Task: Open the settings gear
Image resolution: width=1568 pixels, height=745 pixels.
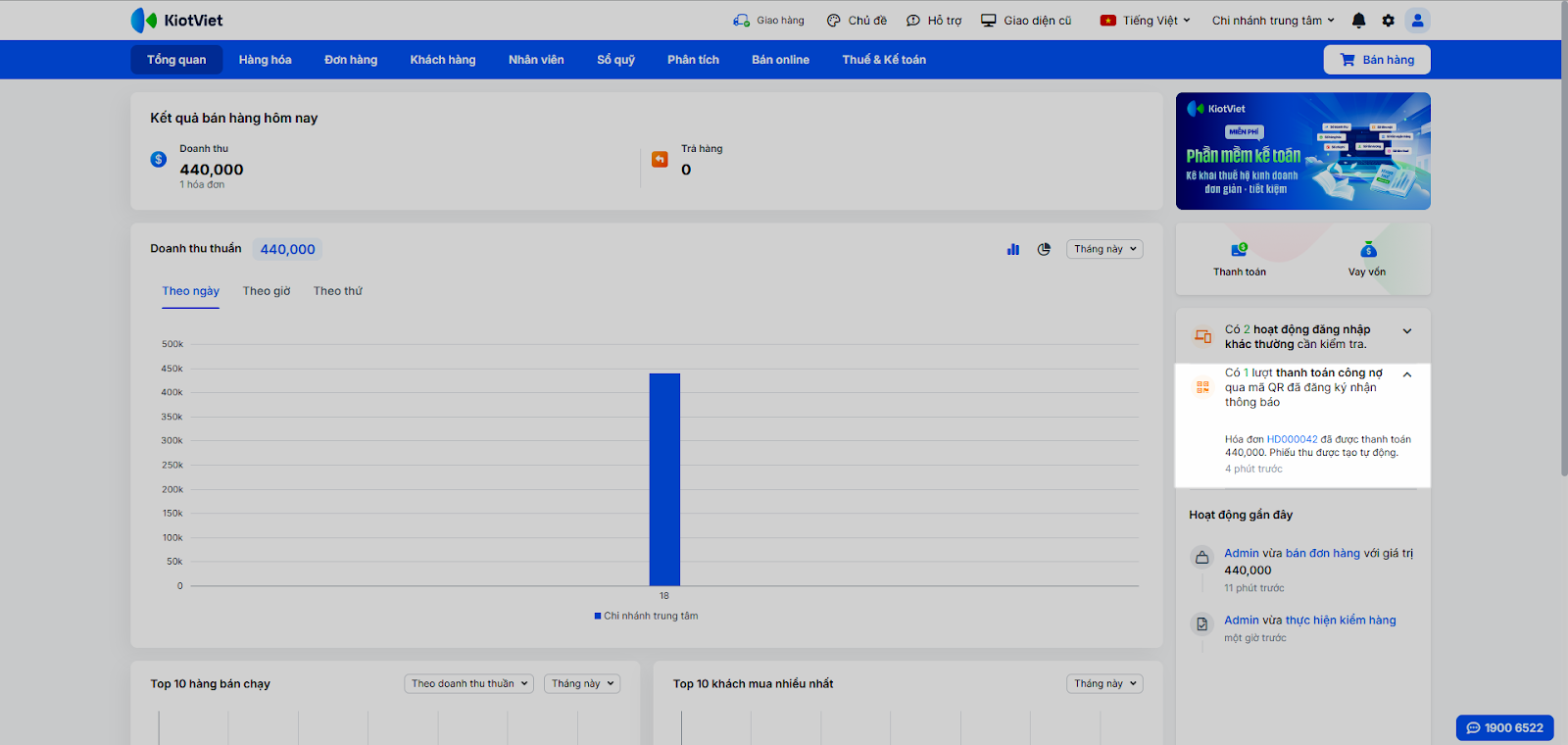Action: (1389, 21)
